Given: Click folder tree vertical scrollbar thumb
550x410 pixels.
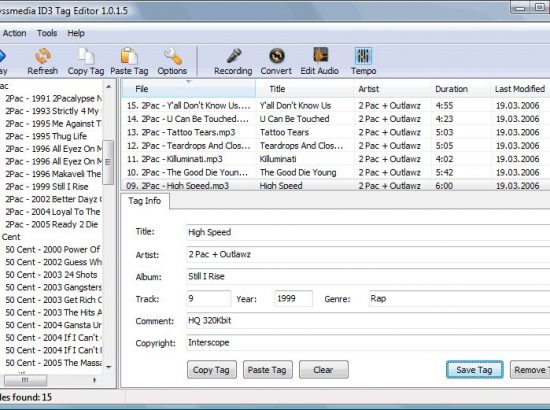Looking at the screenshot, I should pyautogui.click(x=108, y=162).
